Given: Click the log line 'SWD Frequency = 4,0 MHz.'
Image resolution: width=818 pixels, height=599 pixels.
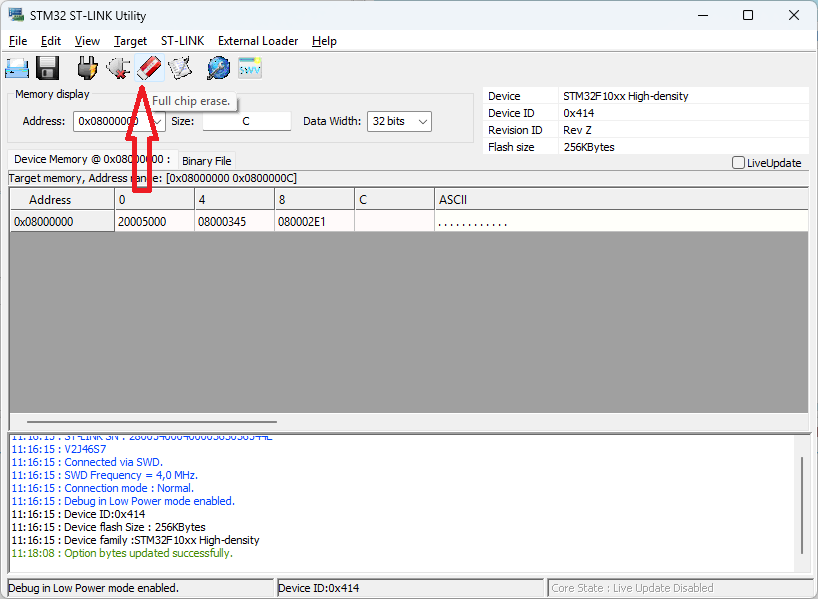Looking at the screenshot, I should 105,475.
